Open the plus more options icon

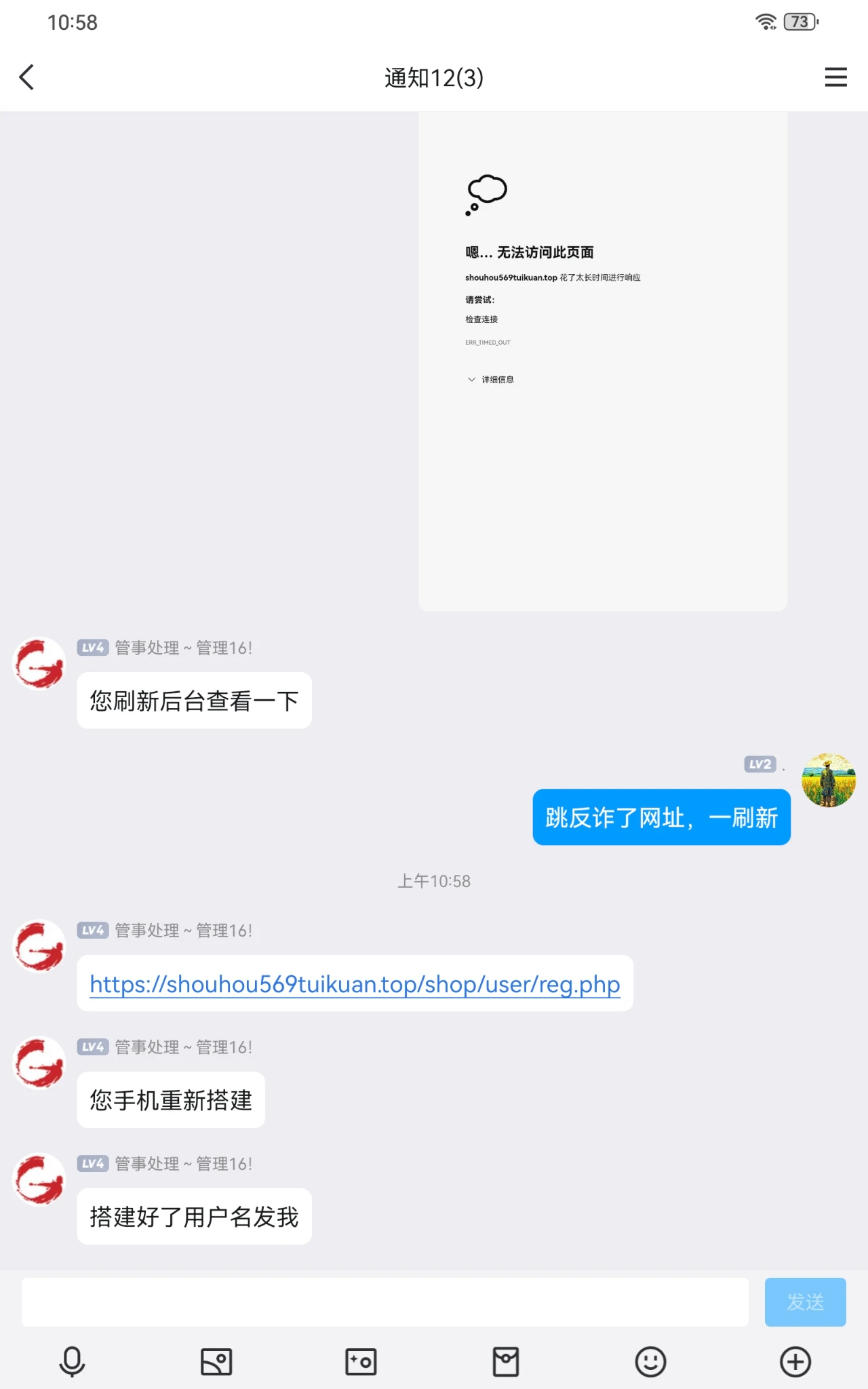(x=795, y=1362)
